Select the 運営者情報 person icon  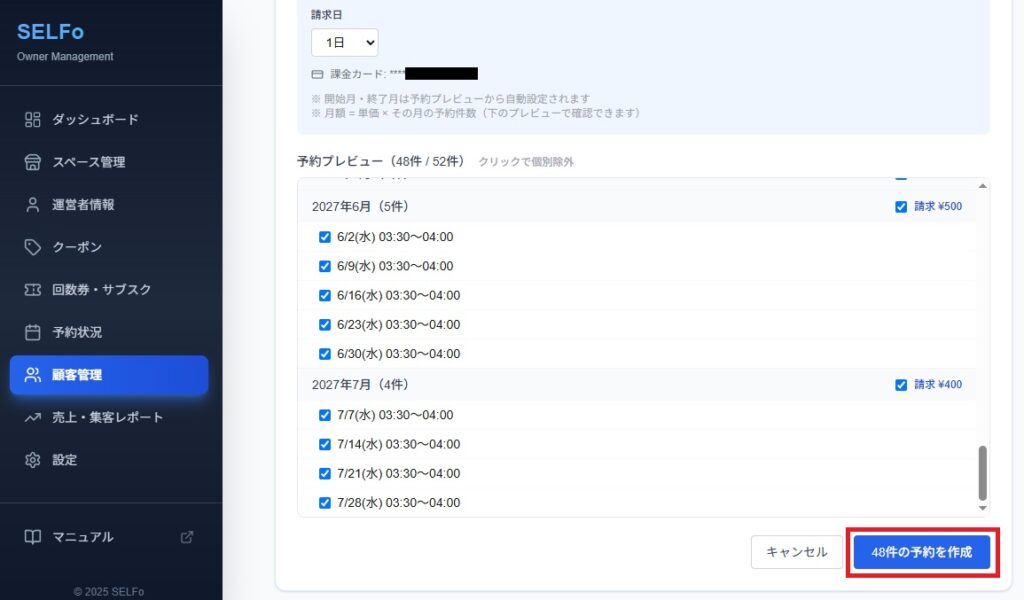click(x=33, y=204)
